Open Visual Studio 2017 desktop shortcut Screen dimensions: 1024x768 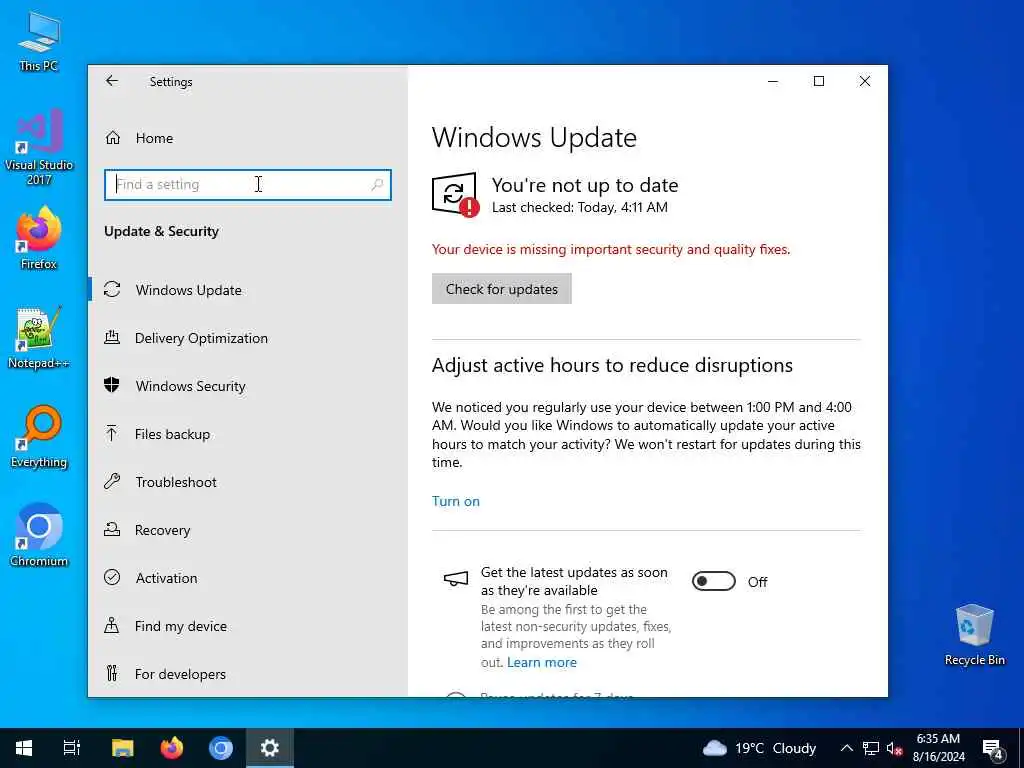coord(39,148)
